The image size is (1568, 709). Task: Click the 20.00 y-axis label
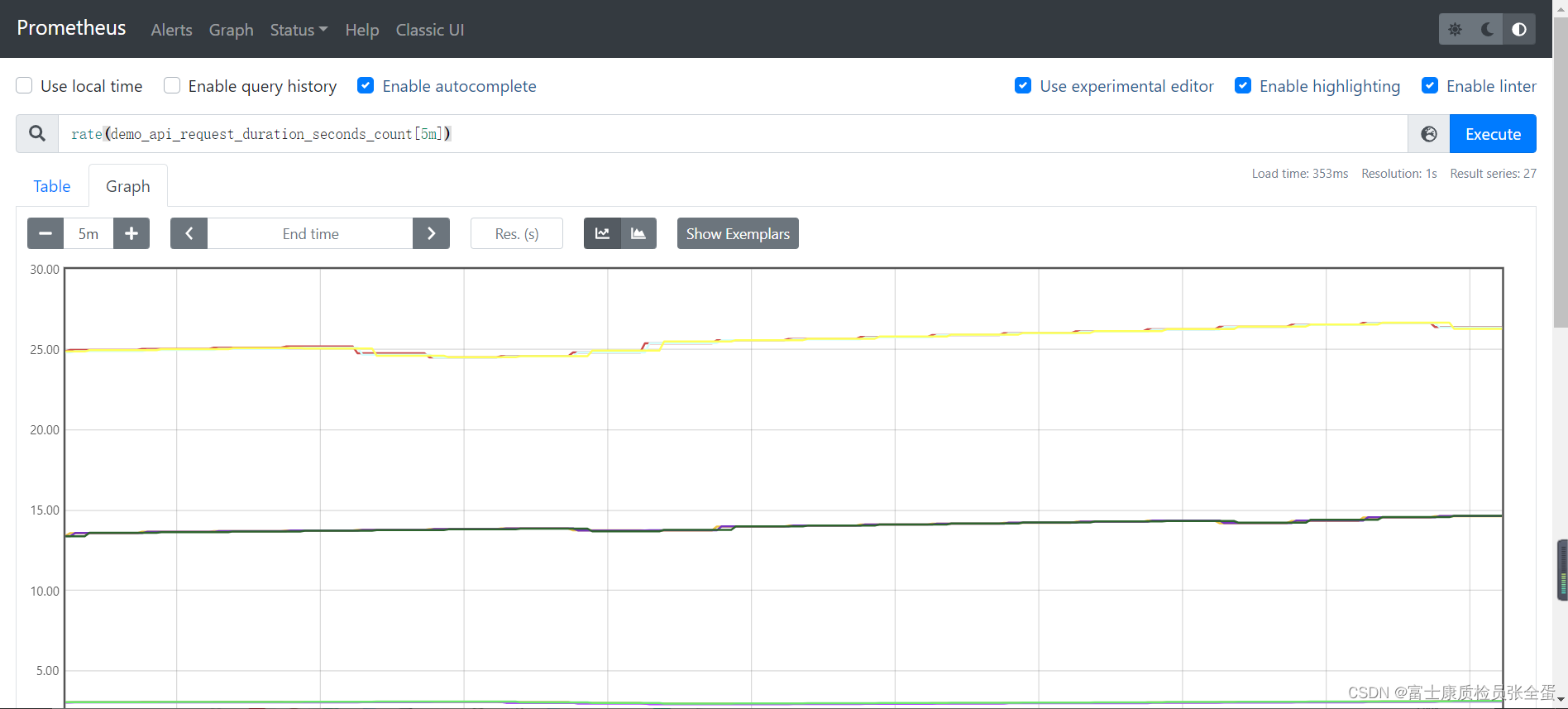tap(45, 430)
